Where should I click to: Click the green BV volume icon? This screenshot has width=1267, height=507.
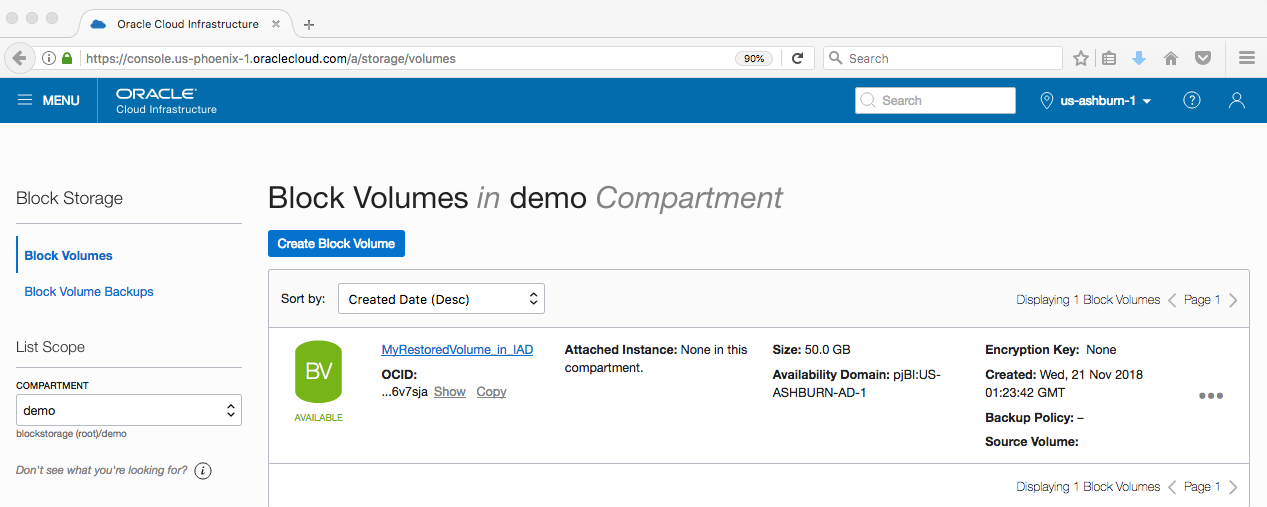(318, 373)
